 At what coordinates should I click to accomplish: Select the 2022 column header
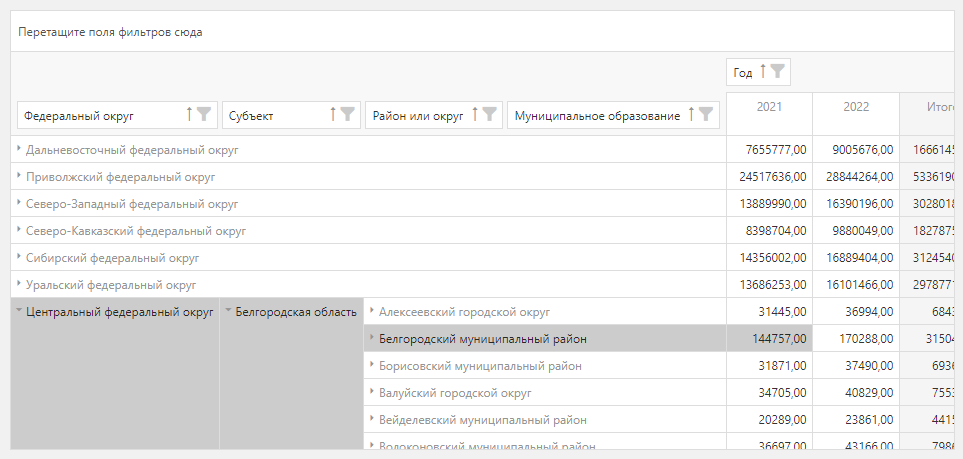pos(855,107)
